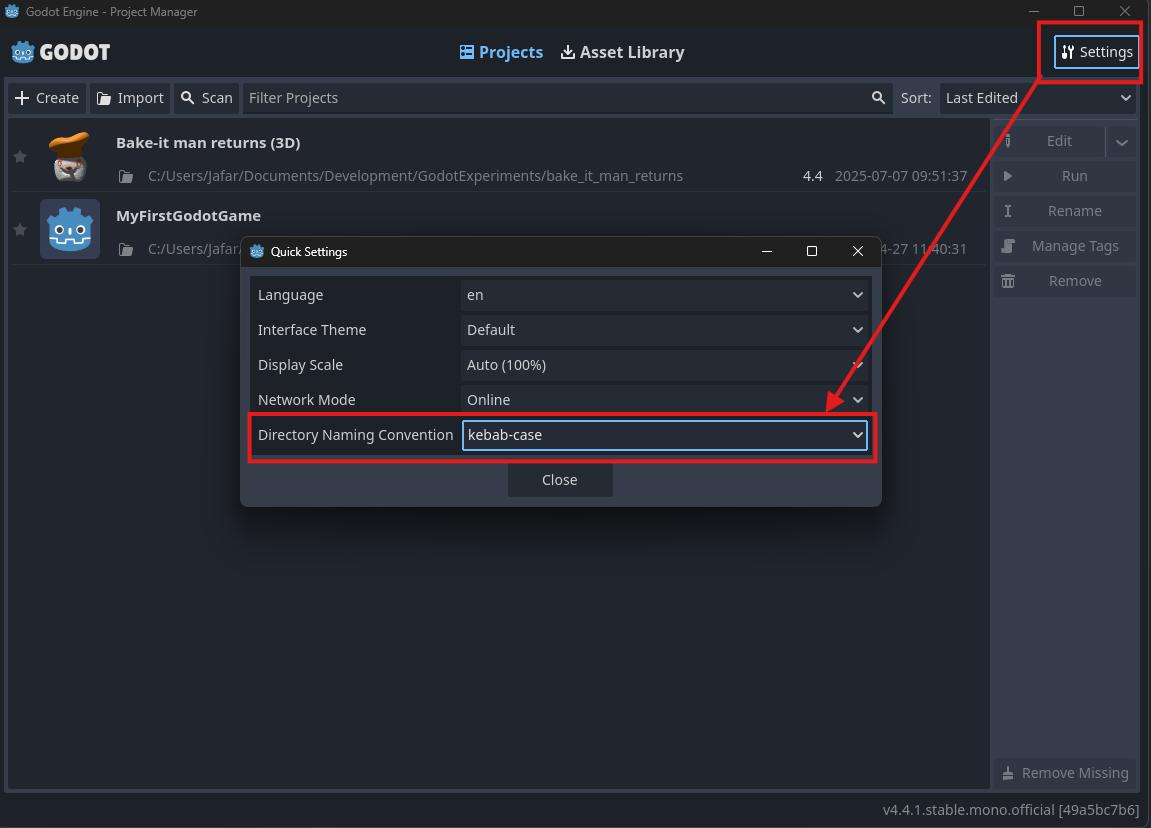Open the Interface Theme dropdown

[x=664, y=330]
